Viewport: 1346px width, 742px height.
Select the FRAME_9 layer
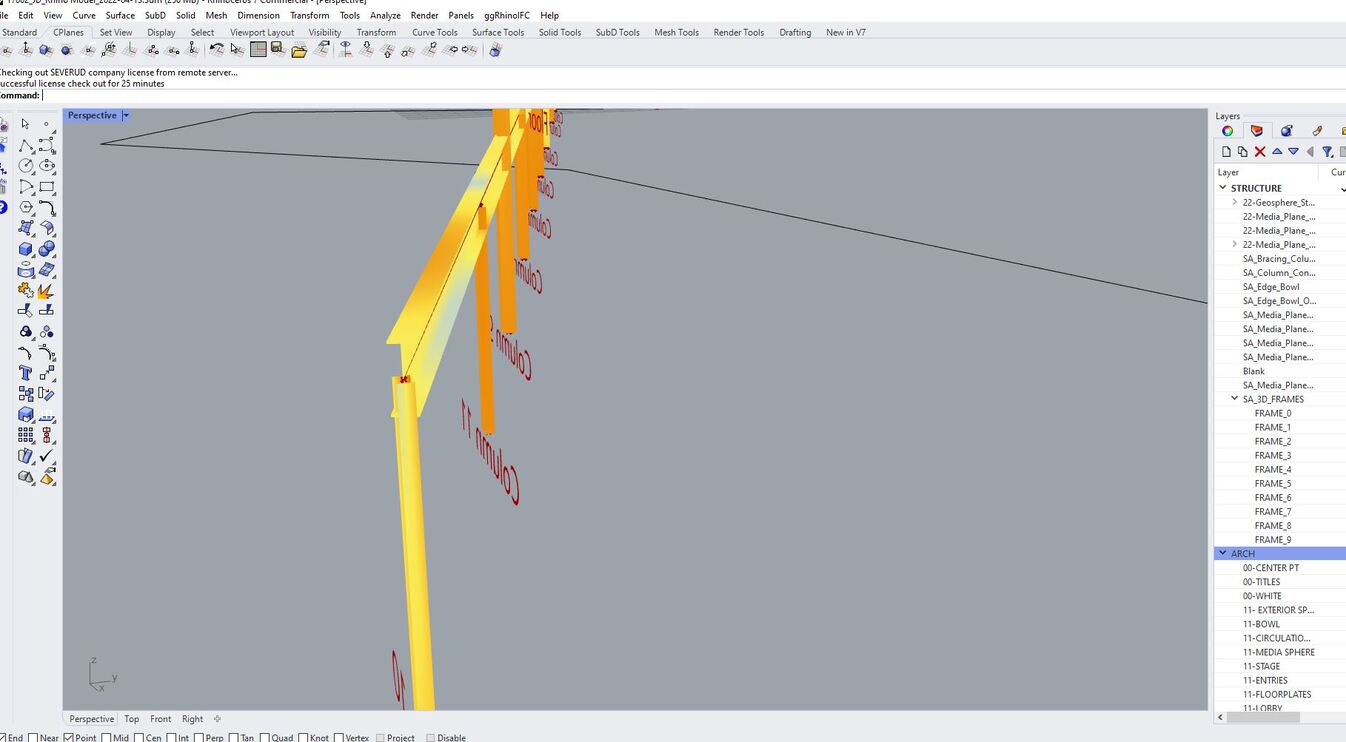pos(1272,539)
